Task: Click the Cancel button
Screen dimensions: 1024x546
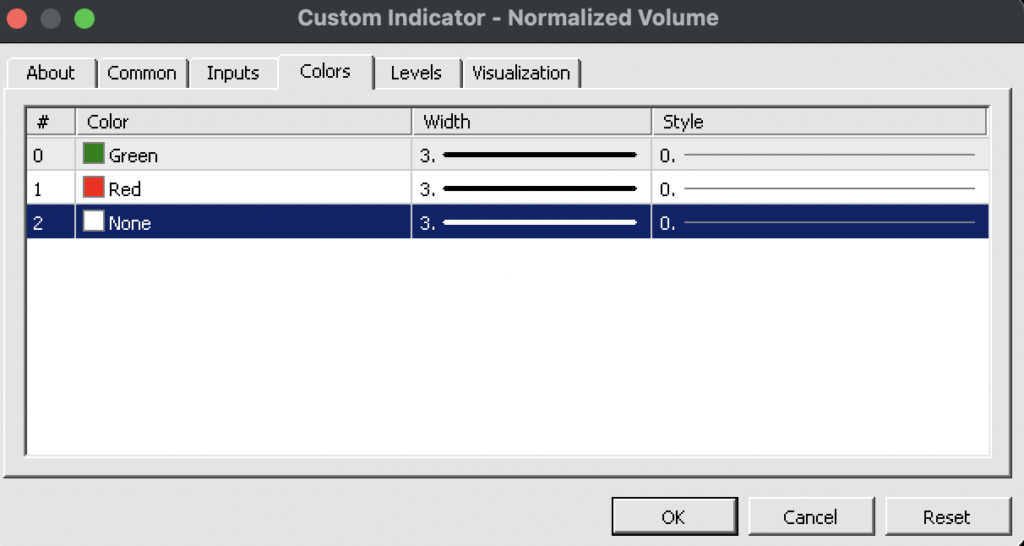Action: point(810,517)
